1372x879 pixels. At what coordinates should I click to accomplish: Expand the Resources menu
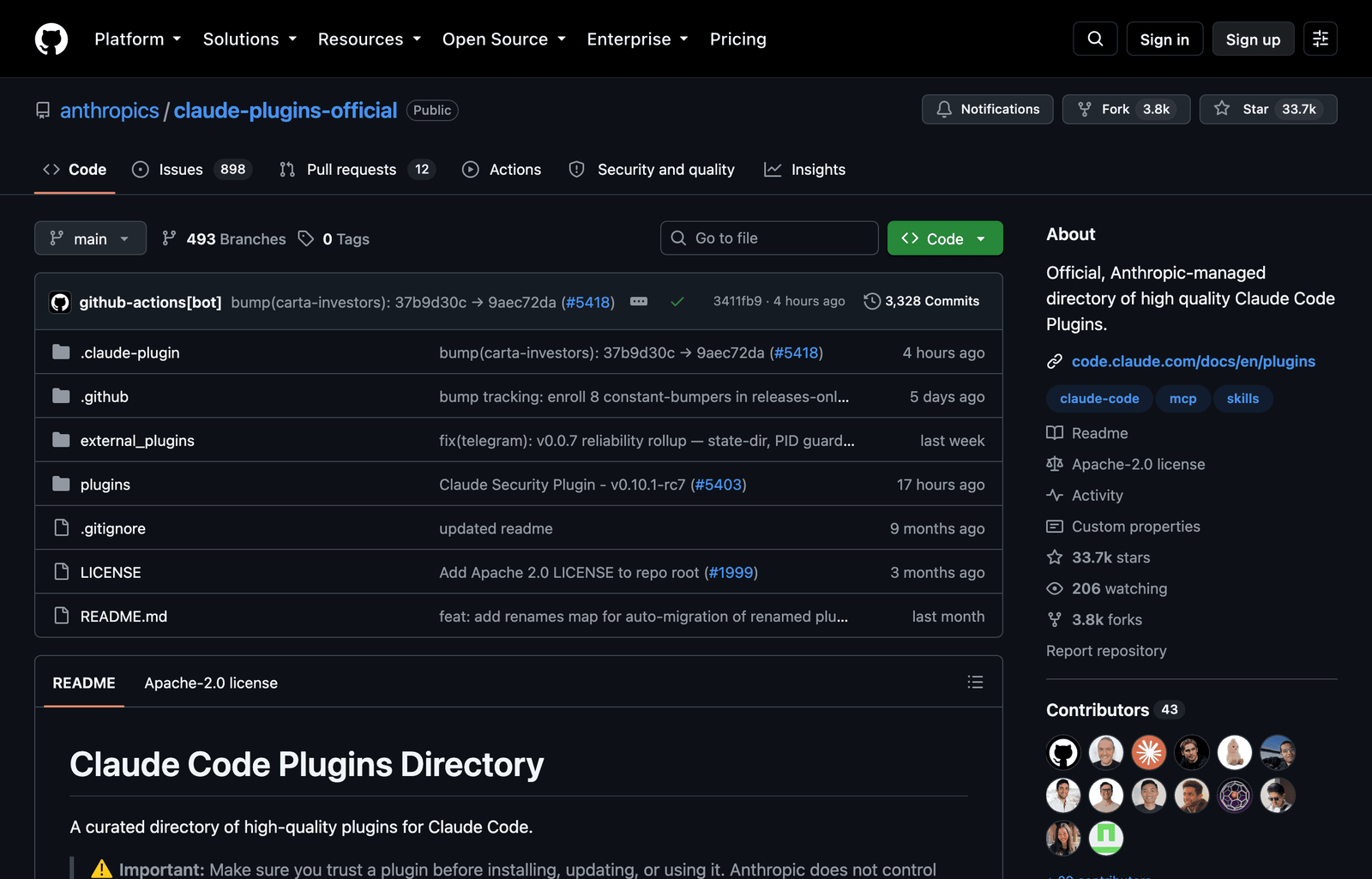click(370, 39)
